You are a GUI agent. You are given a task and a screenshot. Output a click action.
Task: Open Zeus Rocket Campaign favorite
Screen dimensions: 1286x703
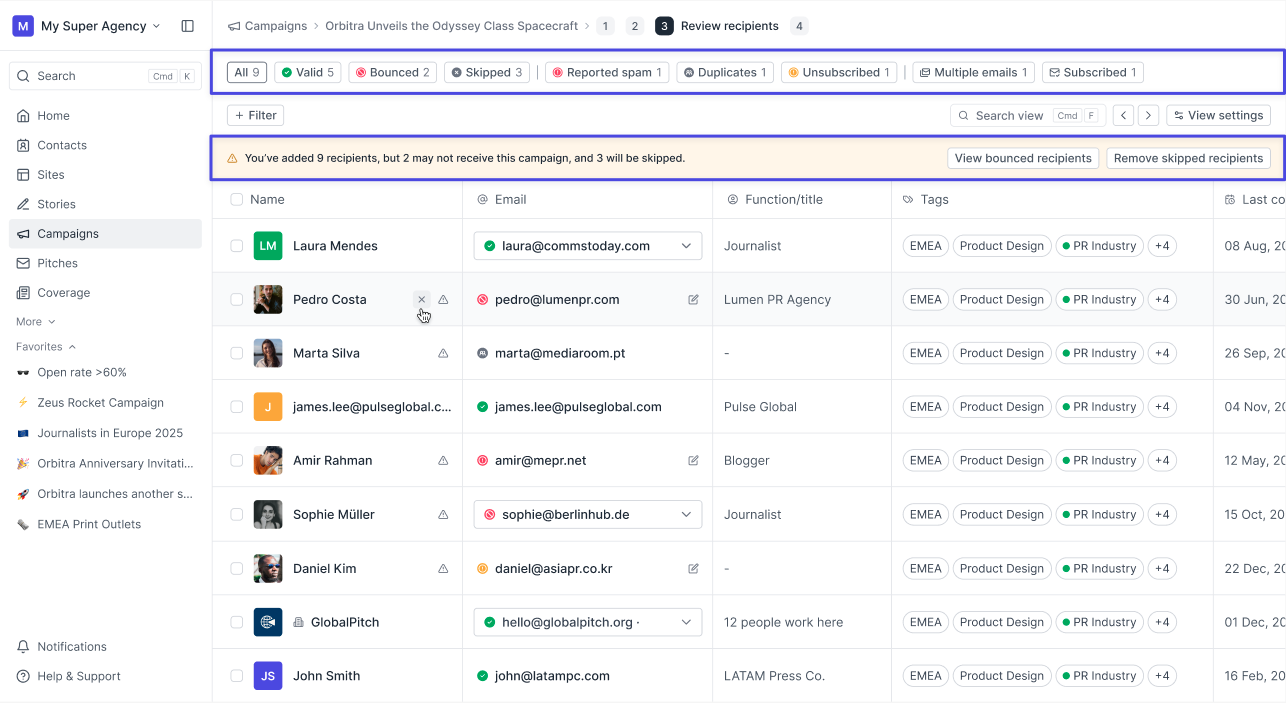coord(100,403)
